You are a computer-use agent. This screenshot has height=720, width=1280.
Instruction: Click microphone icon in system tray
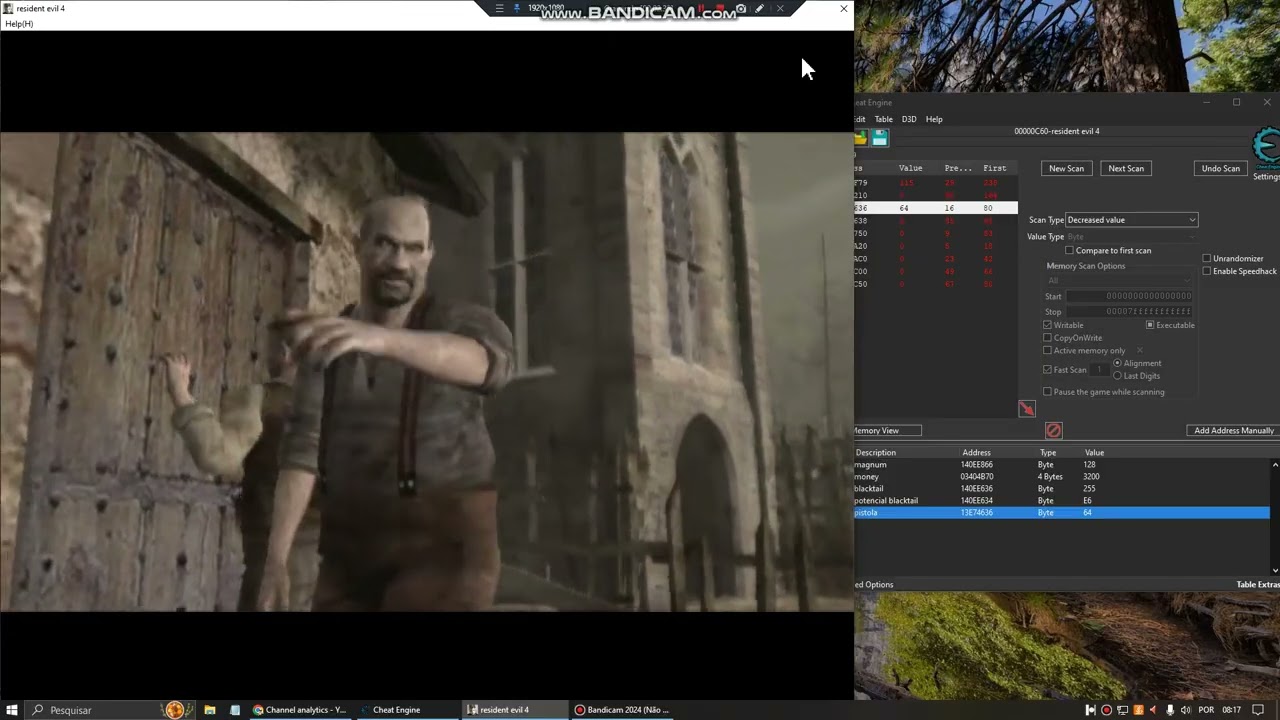tap(1170, 710)
